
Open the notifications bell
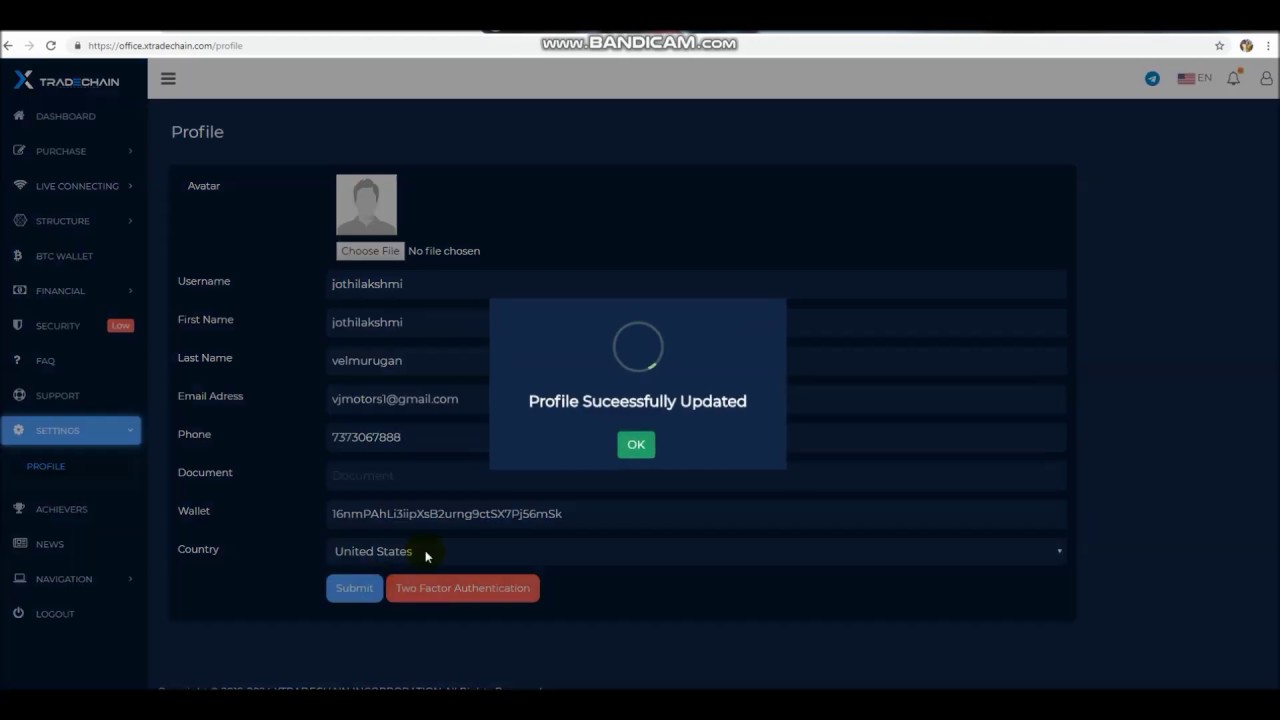[1233, 78]
